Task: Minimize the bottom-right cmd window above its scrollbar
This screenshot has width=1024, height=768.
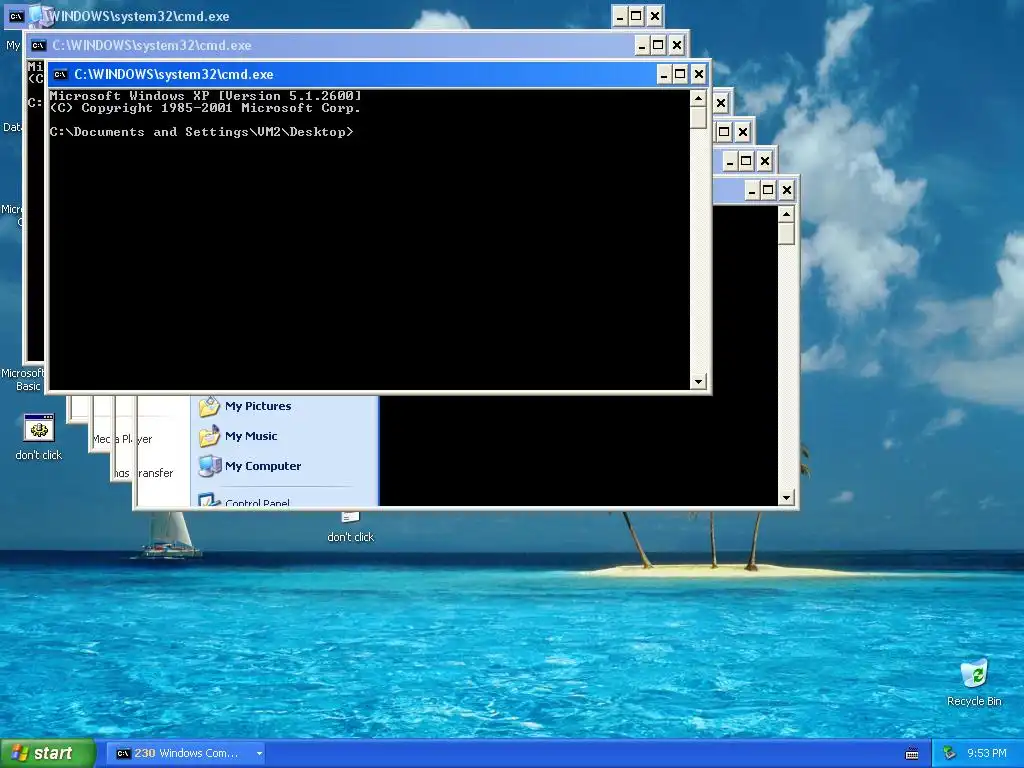Action: [752, 190]
